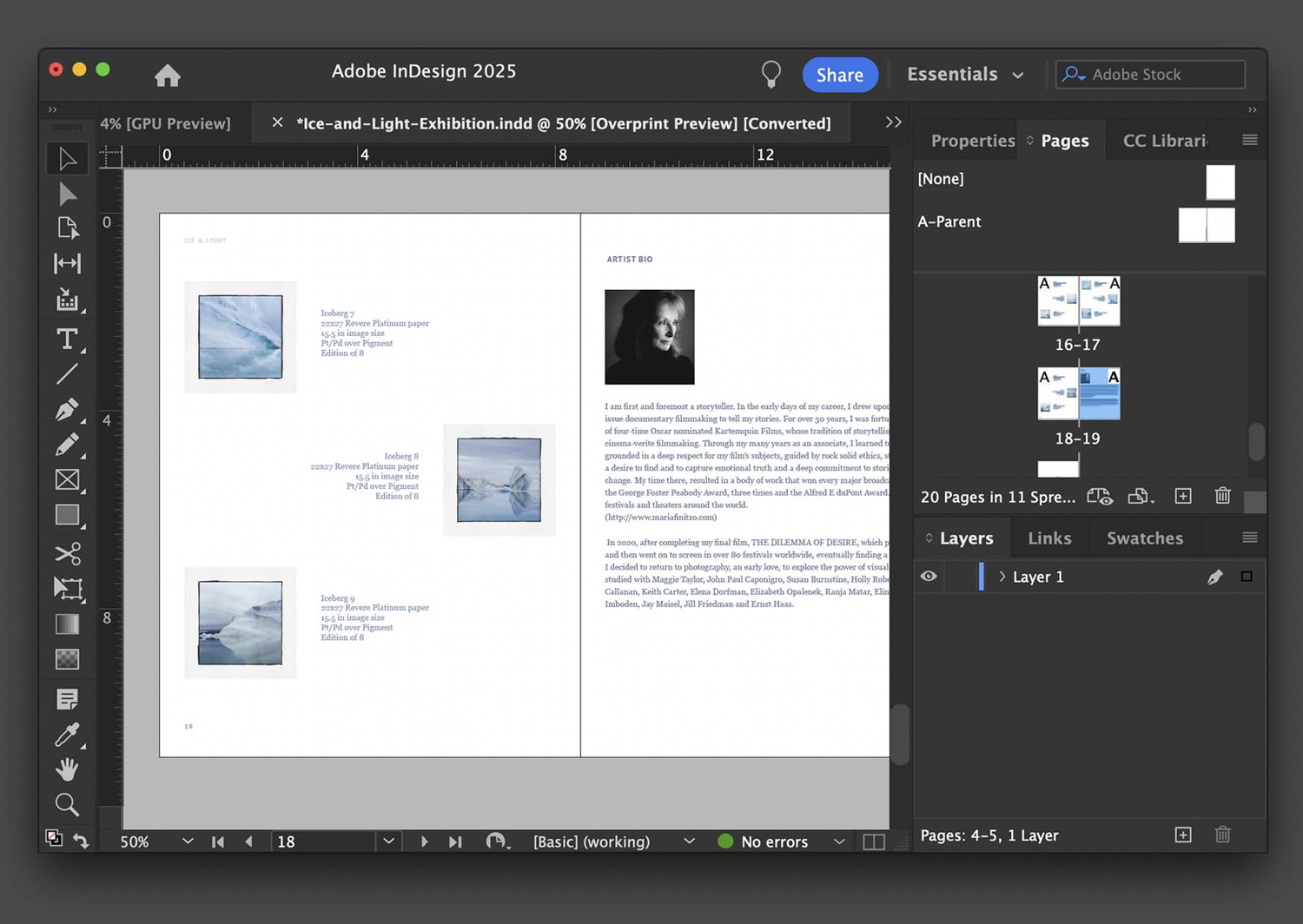Select the 16-17 spread thumbnail

click(x=1078, y=301)
